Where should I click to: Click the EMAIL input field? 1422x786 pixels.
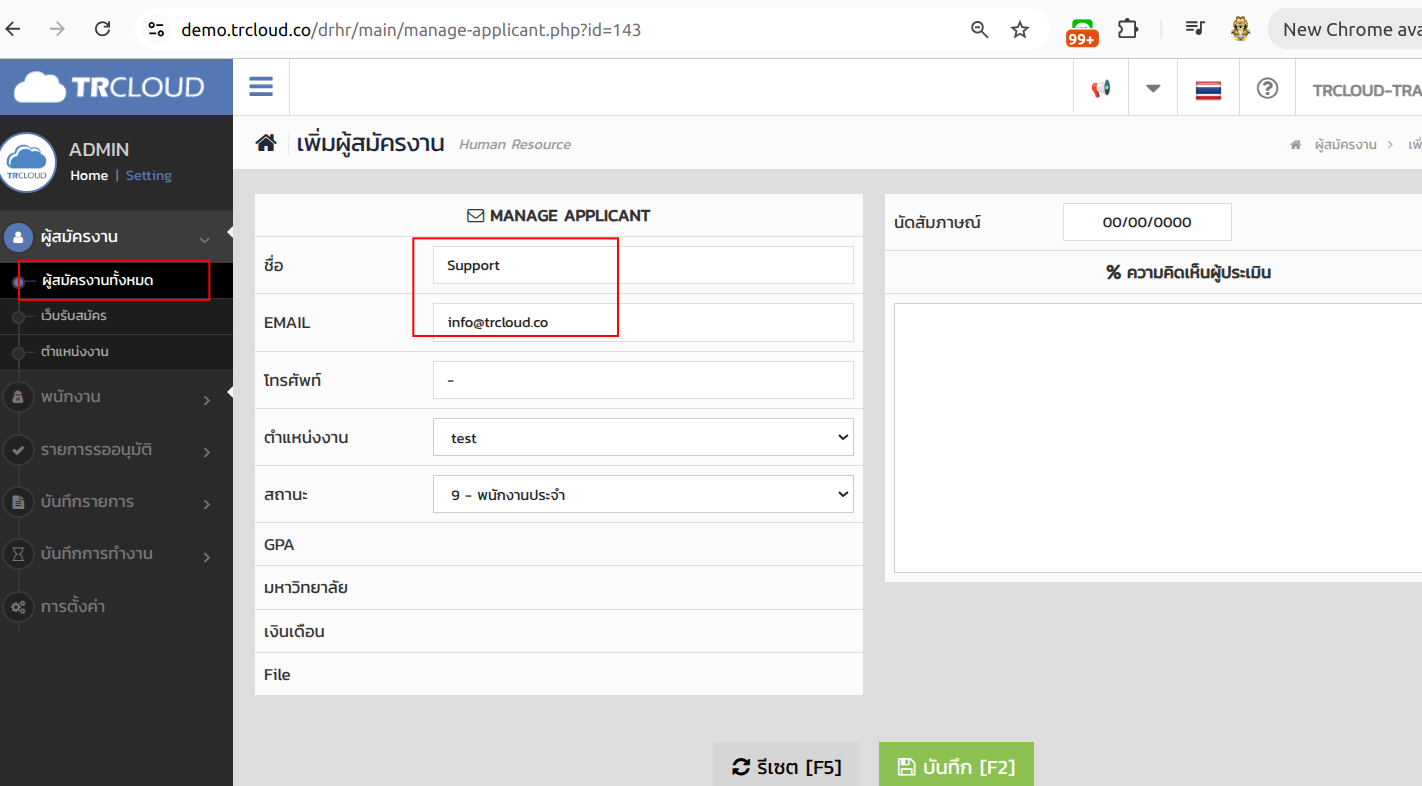coord(643,323)
